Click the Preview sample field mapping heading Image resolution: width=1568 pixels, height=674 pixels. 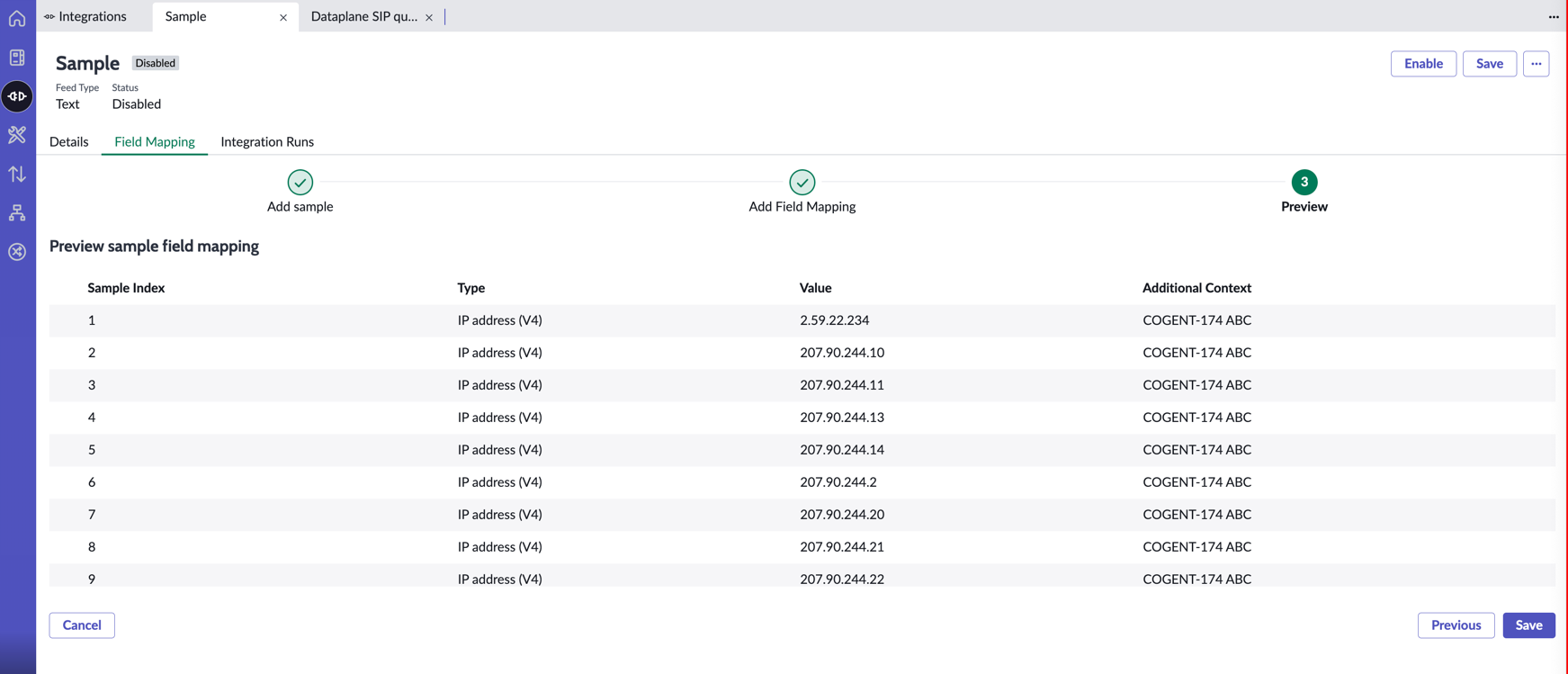pyautogui.click(x=154, y=247)
